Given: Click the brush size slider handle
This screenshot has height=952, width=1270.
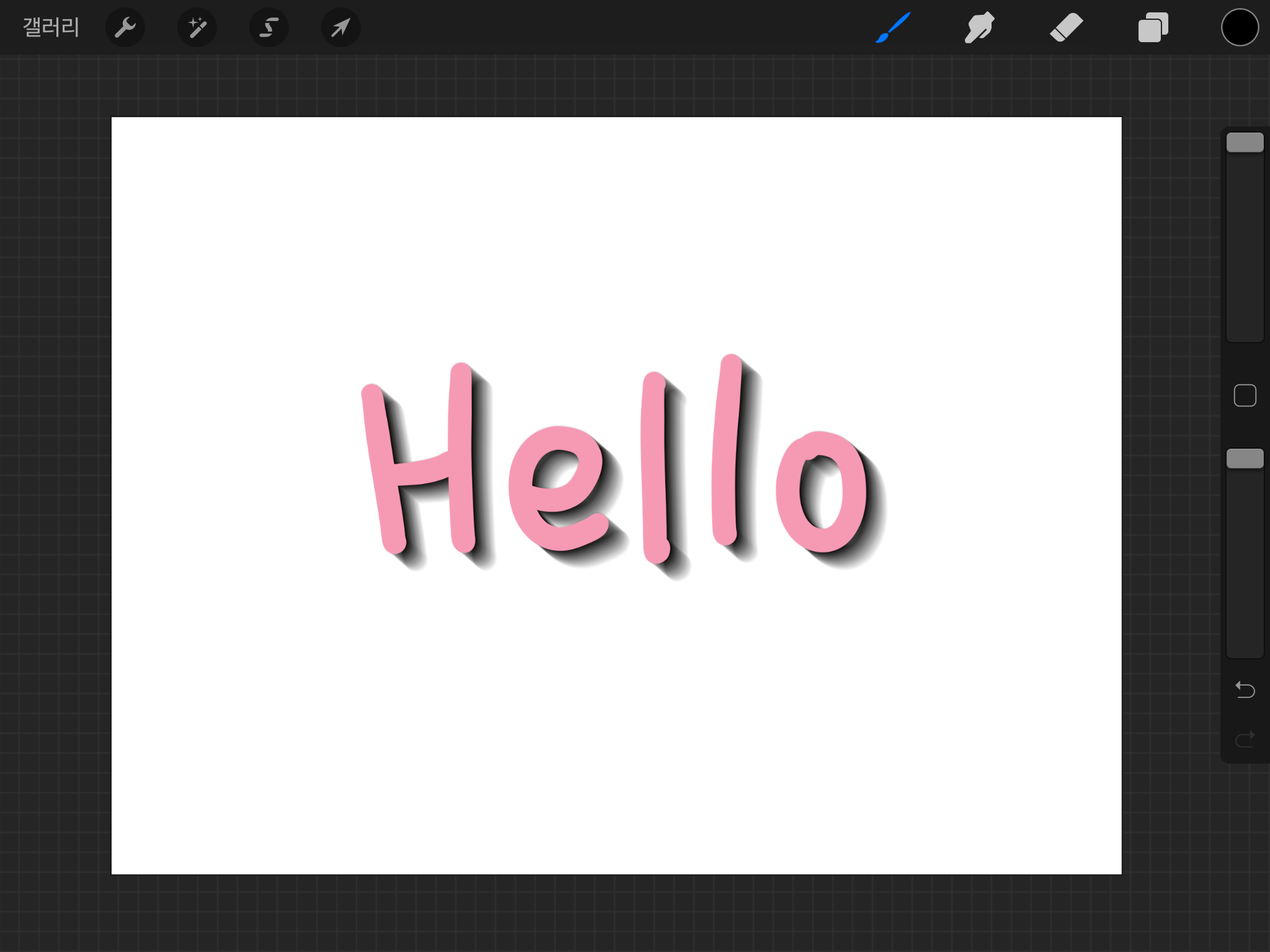Looking at the screenshot, I should [1245, 143].
